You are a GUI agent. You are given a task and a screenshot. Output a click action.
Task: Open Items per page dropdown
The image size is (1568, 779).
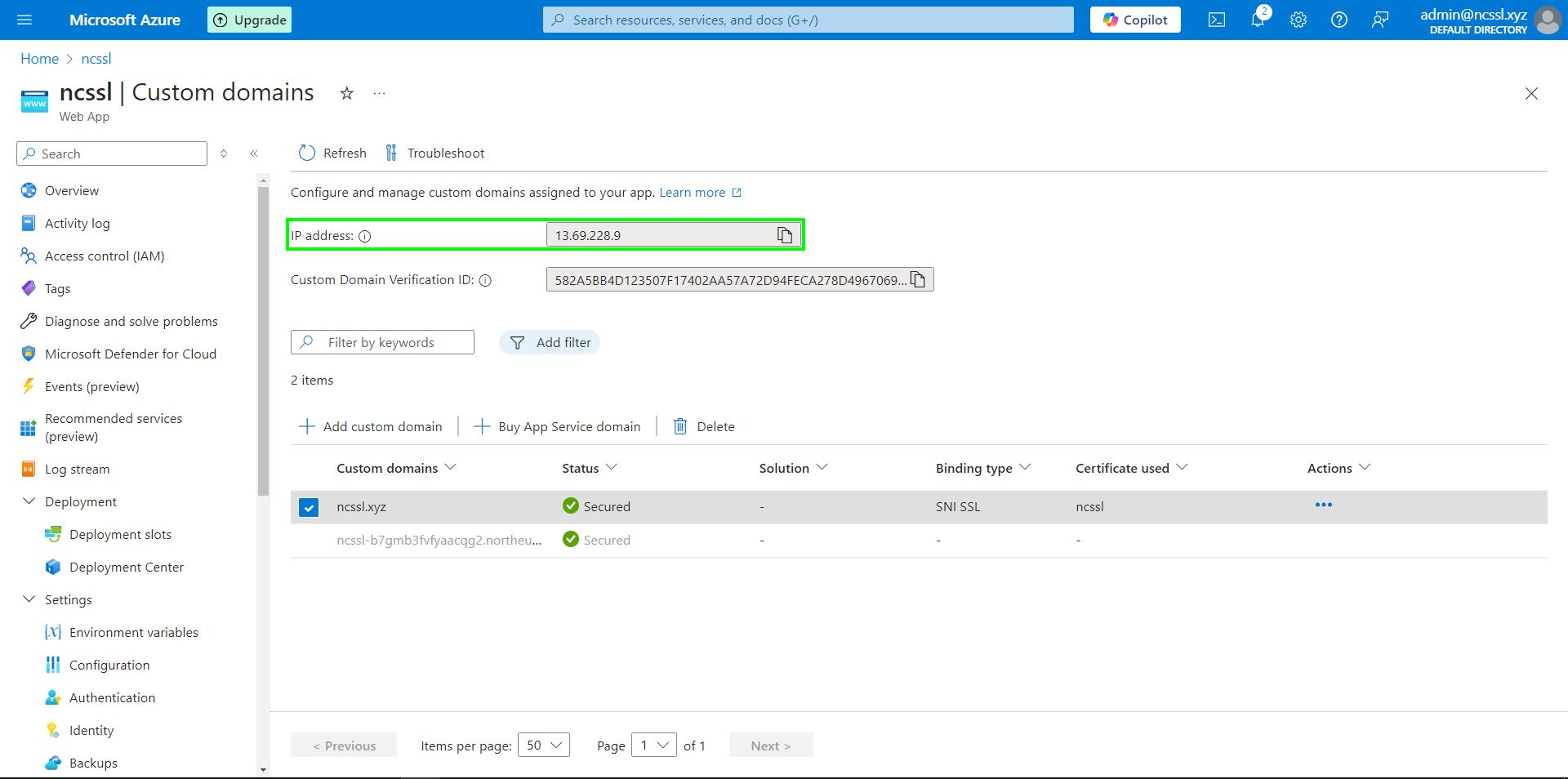[544, 745]
